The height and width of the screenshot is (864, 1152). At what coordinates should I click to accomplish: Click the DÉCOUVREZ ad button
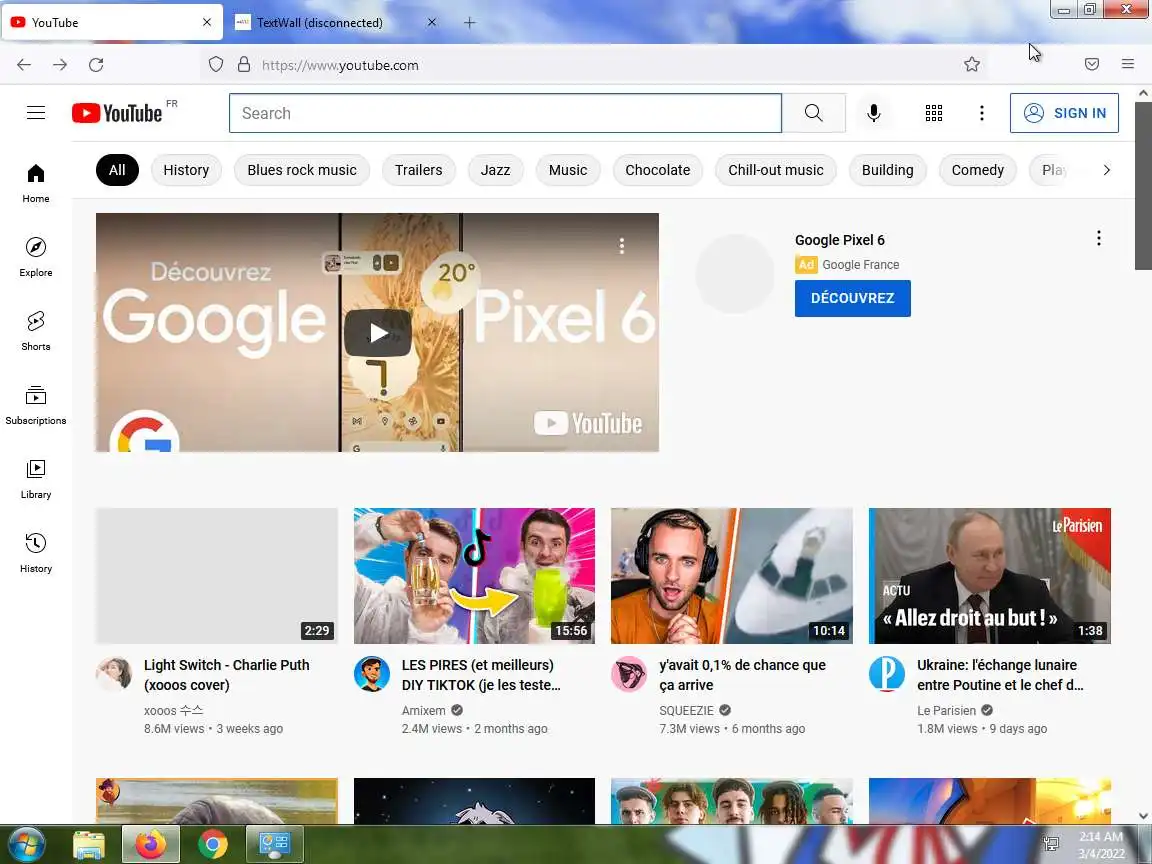[852, 298]
